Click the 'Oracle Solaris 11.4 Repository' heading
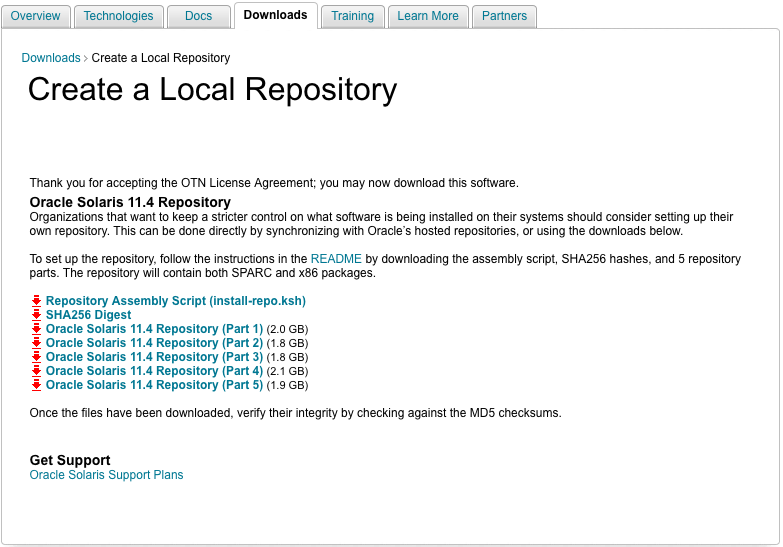 pos(130,202)
